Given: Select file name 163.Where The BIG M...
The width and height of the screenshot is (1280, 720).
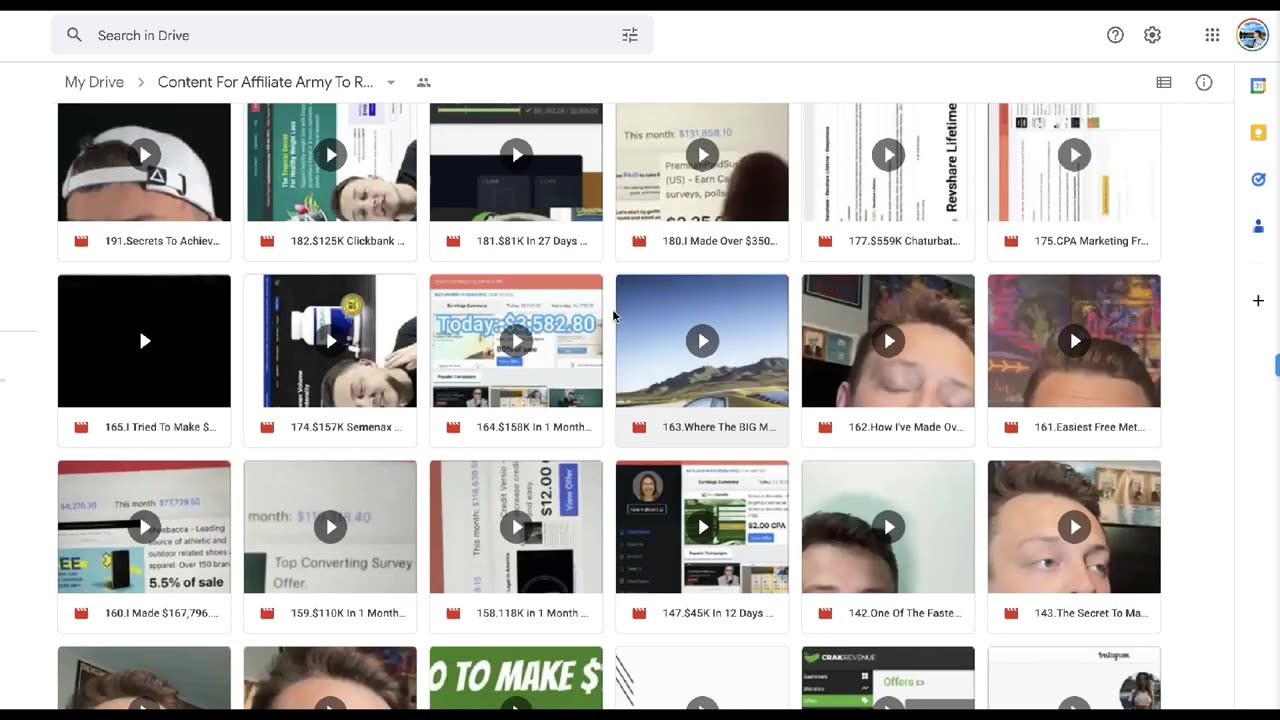Looking at the screenshot, I should tap(719, 427).
